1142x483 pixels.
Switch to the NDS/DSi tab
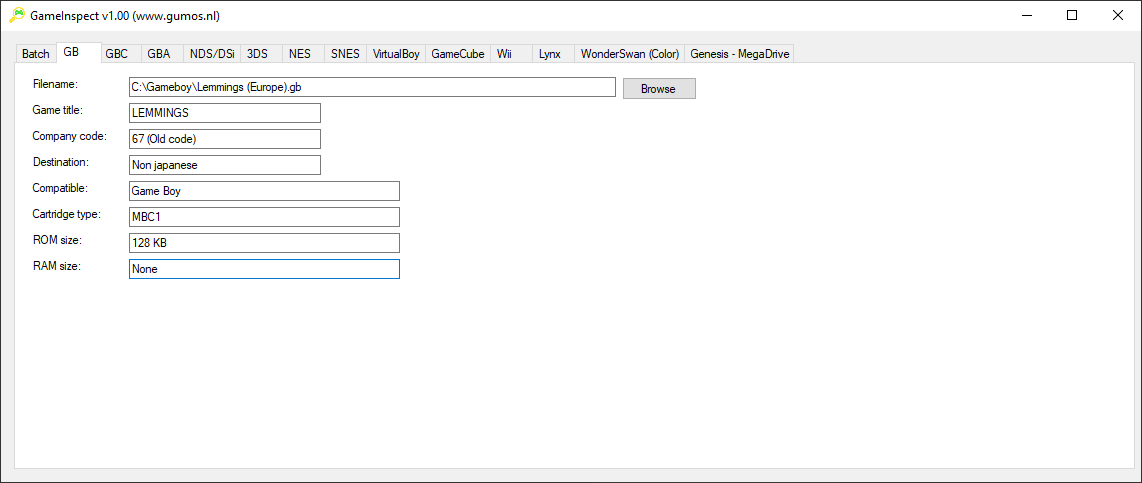tap(212, 54)
